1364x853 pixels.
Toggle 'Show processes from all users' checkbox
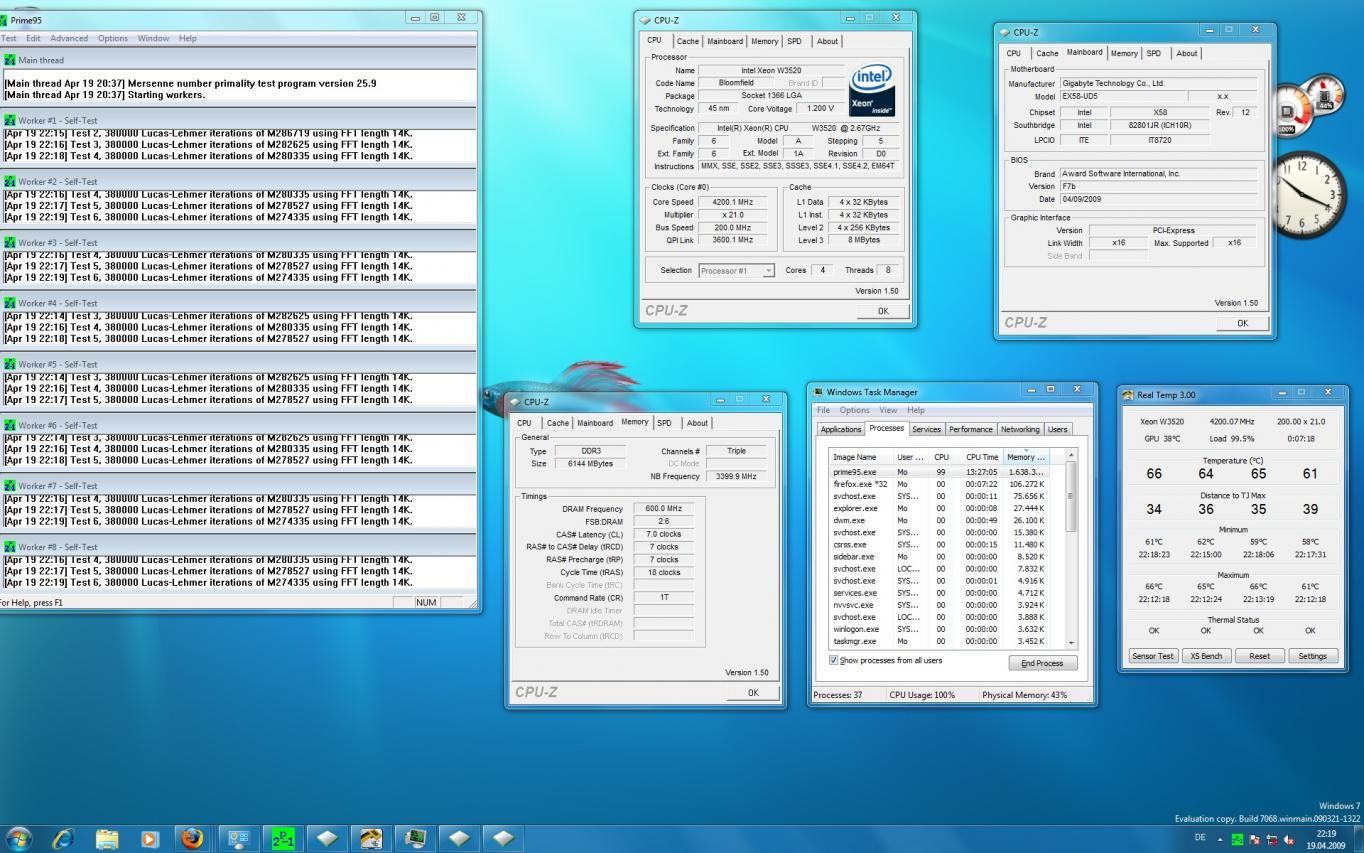(x=834, y=661)
